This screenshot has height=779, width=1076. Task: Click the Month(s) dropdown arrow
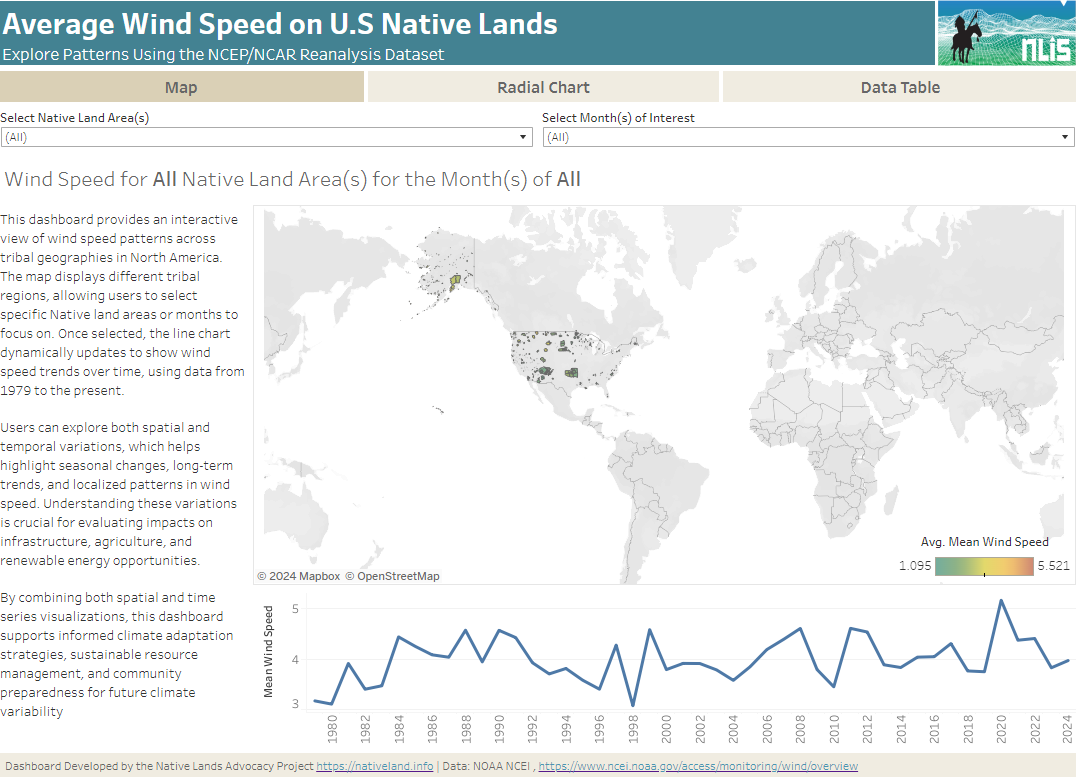pyautogui.click(x=1066, y=137)
